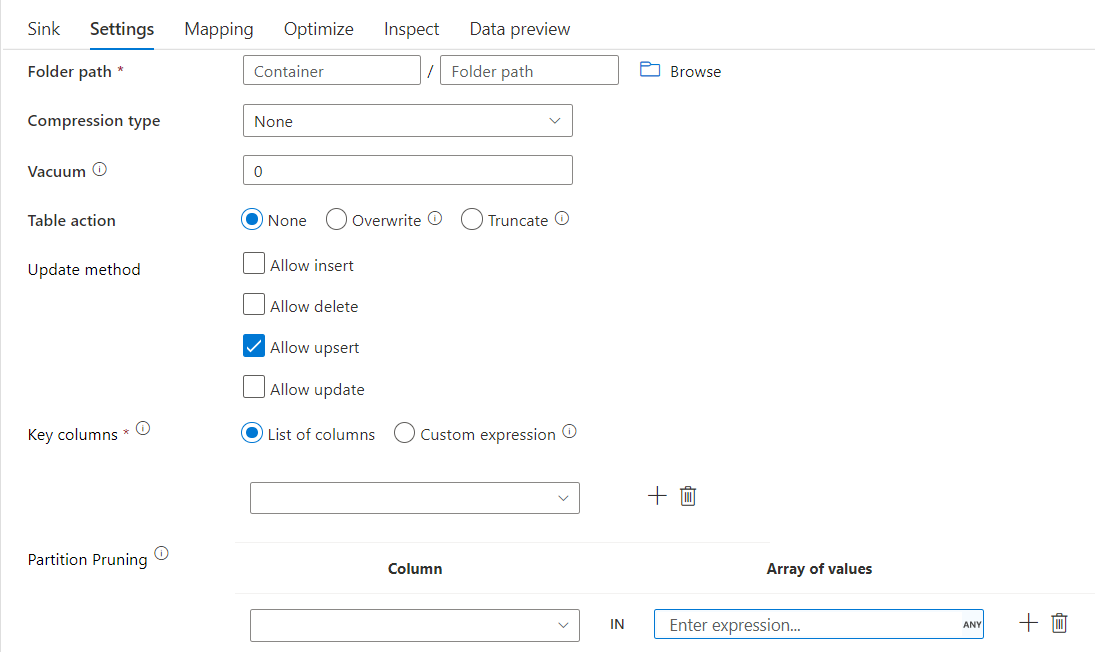Remove the Partition Pruning row via trash icon
Image resolution: width=1095 pixels, height=652 pixels.
click(x=1059, y=622)
